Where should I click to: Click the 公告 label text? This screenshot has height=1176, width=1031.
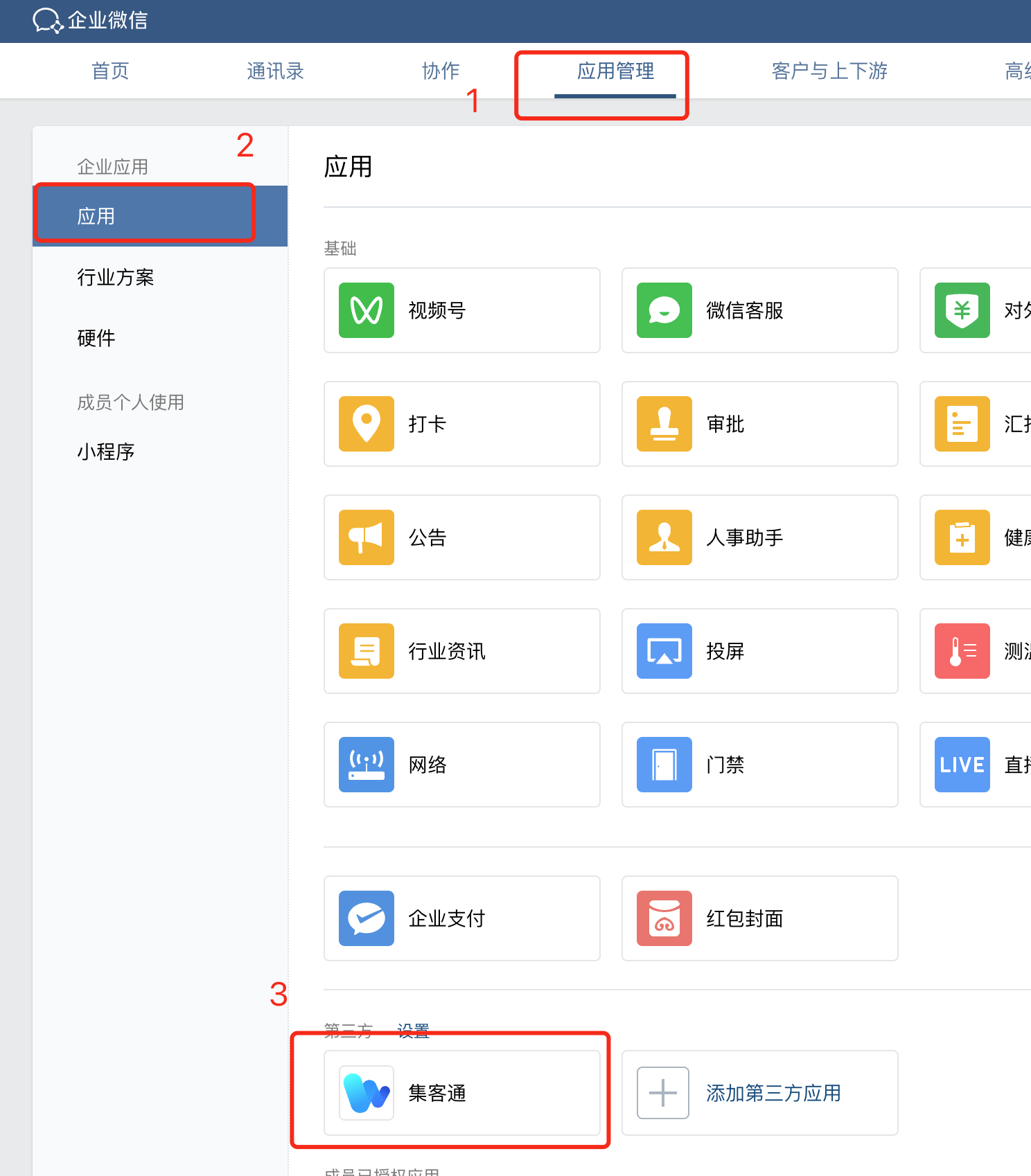pos(427,537)
